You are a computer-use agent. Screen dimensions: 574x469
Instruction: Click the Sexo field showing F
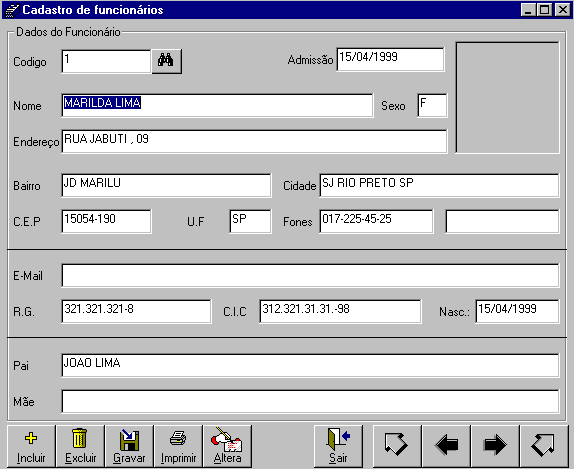coord(432,105)
